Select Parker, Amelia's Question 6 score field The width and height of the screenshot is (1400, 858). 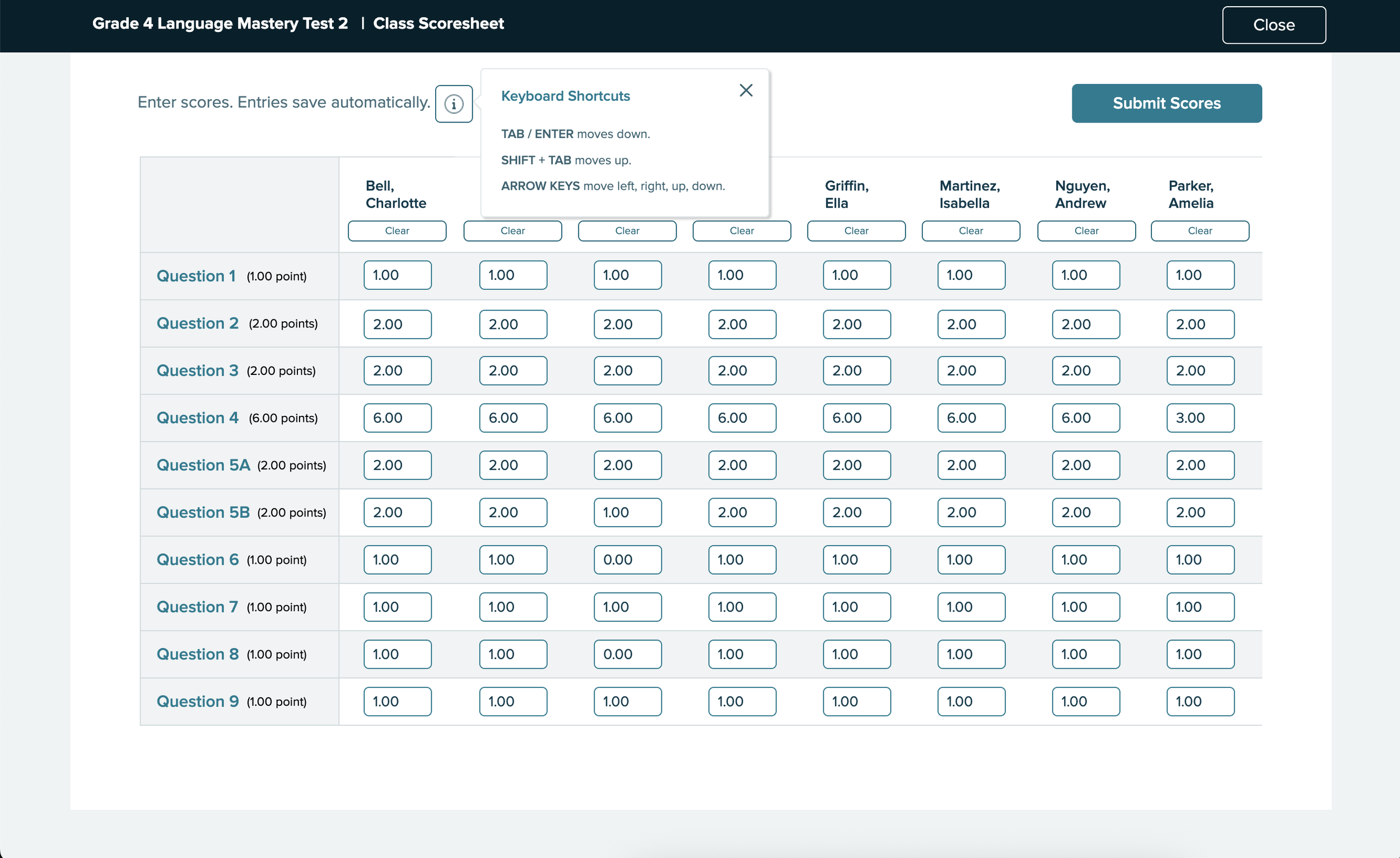coord(1200,560)
